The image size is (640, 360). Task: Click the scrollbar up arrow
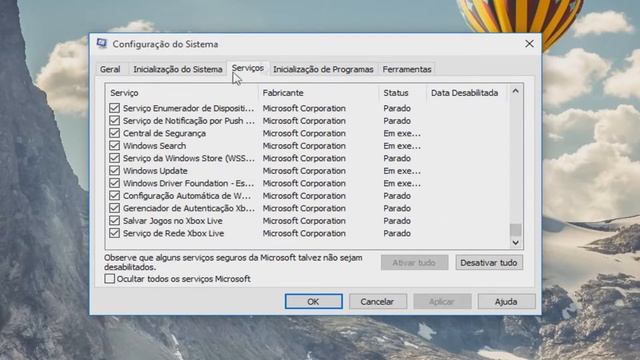[516, 91]
